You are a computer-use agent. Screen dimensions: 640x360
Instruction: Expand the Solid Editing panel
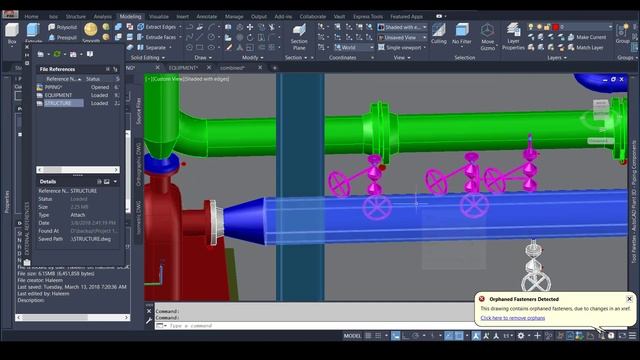(147, 58)
